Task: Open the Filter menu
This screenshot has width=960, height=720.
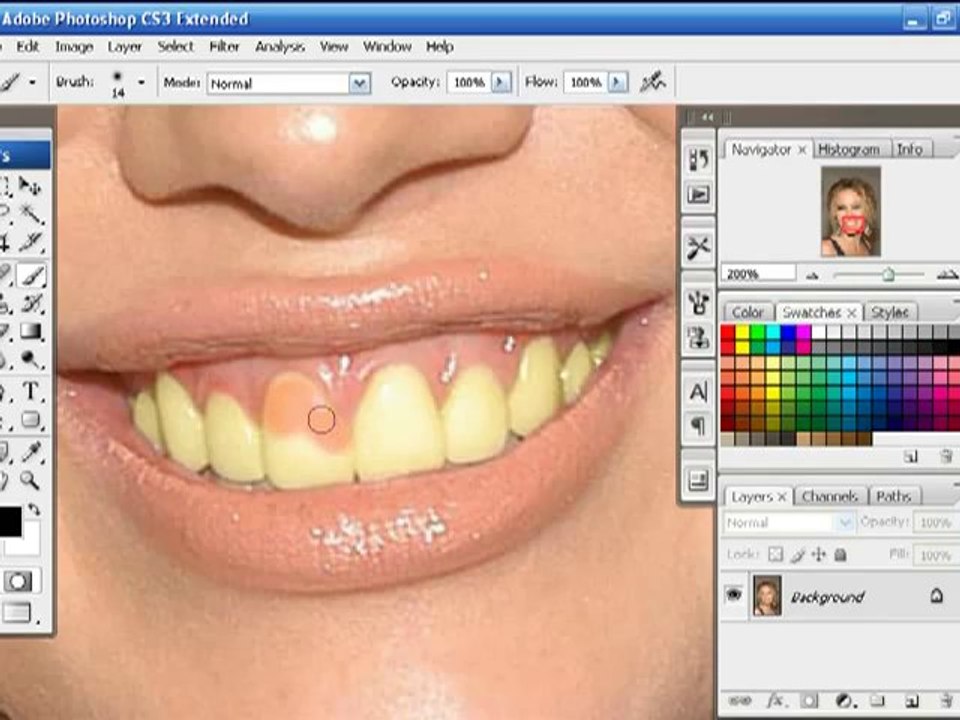Action: pos(224,47)
